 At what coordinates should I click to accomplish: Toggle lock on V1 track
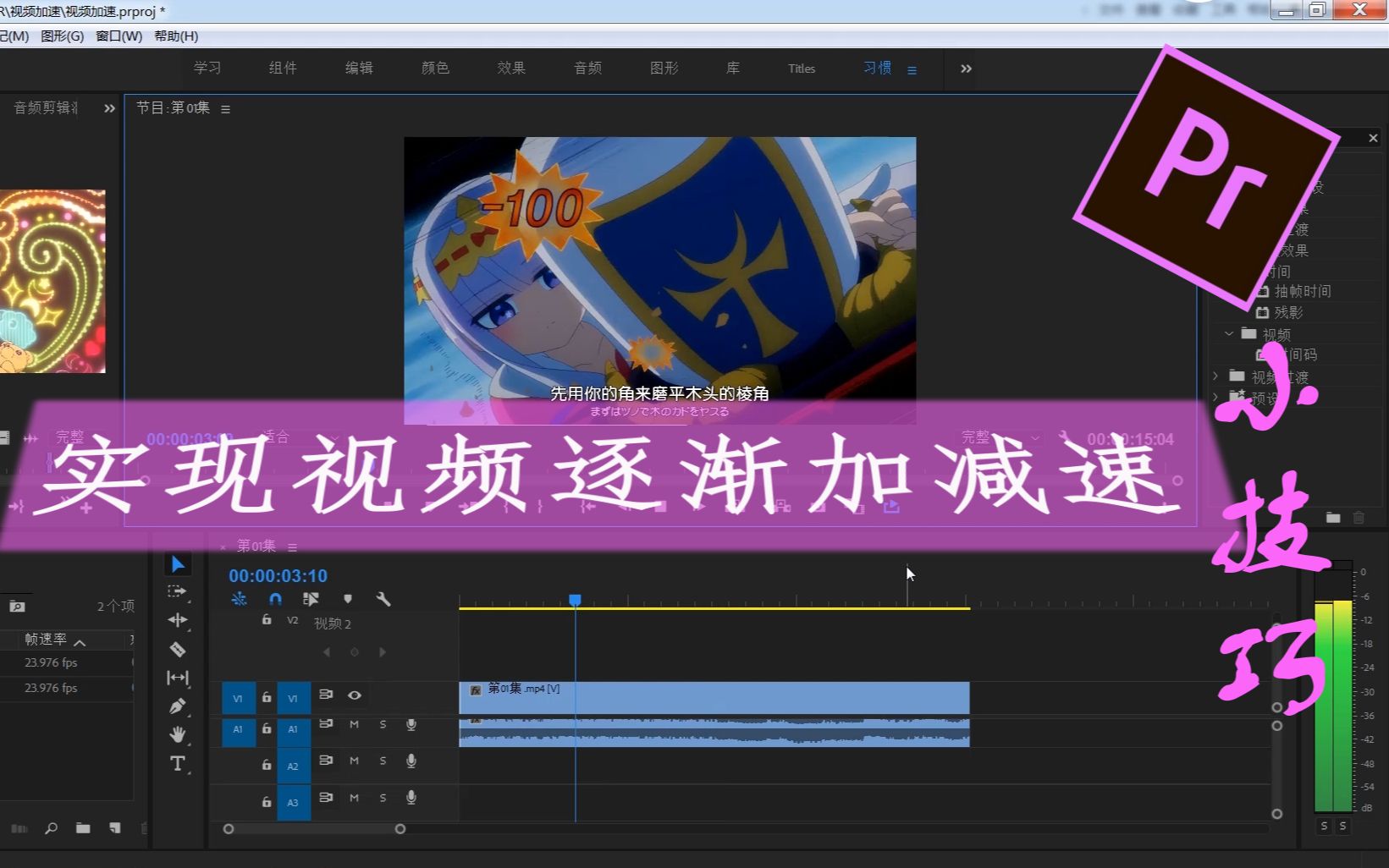pos(266,698)
